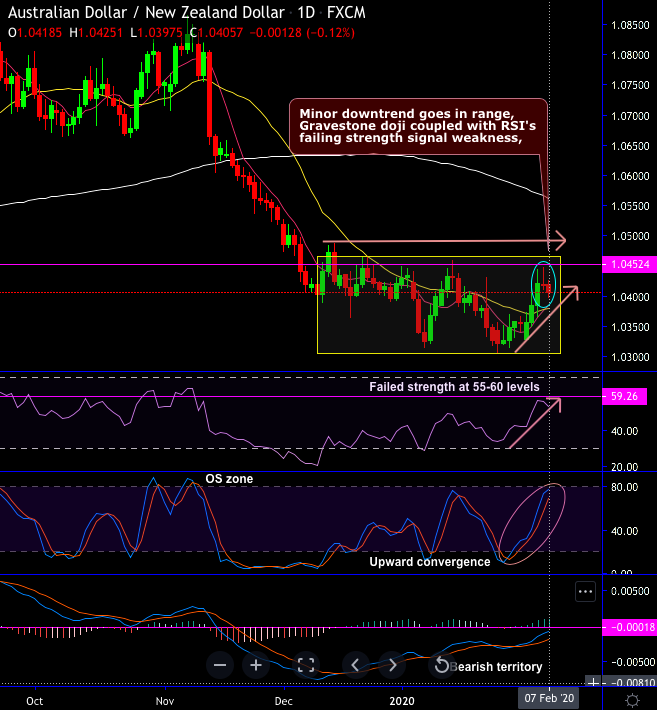Click the 1.03000 price axis label
Image resolution: width=657 pixels, height=710 pixels.
630,357
